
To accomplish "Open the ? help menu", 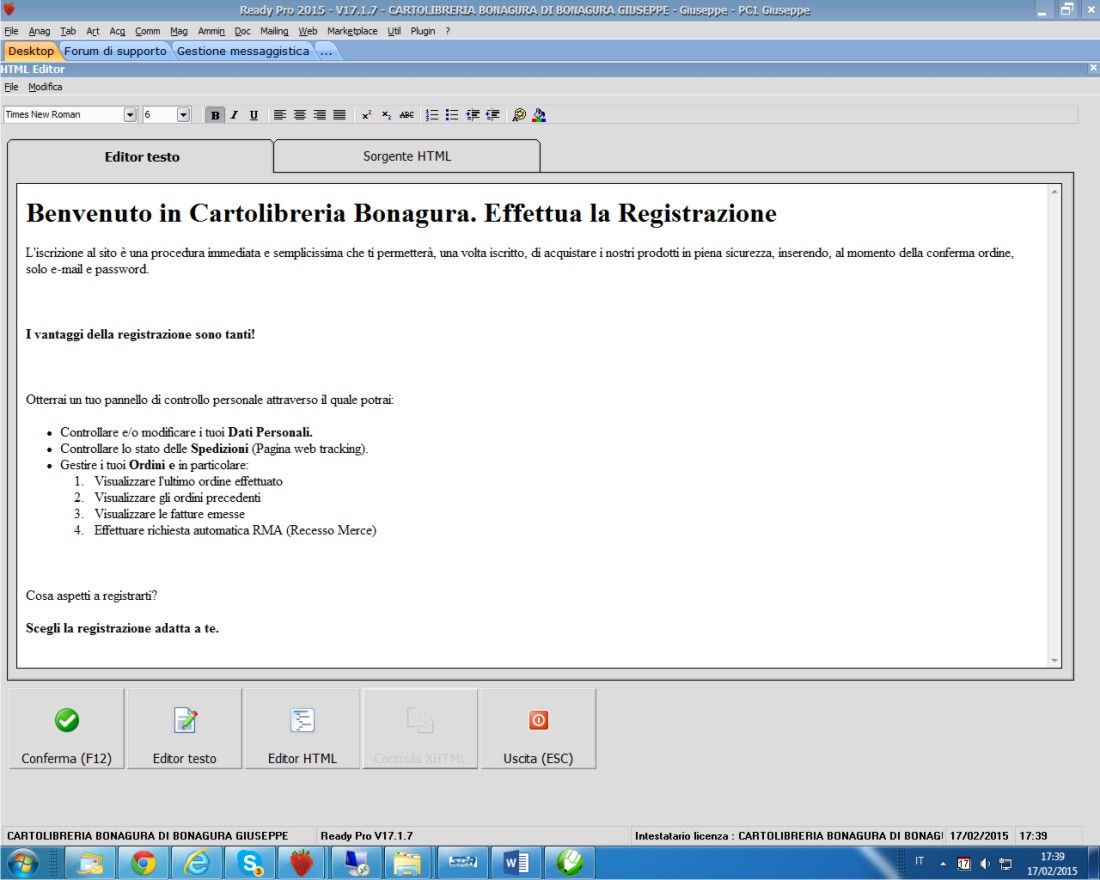I will (448, 31).
